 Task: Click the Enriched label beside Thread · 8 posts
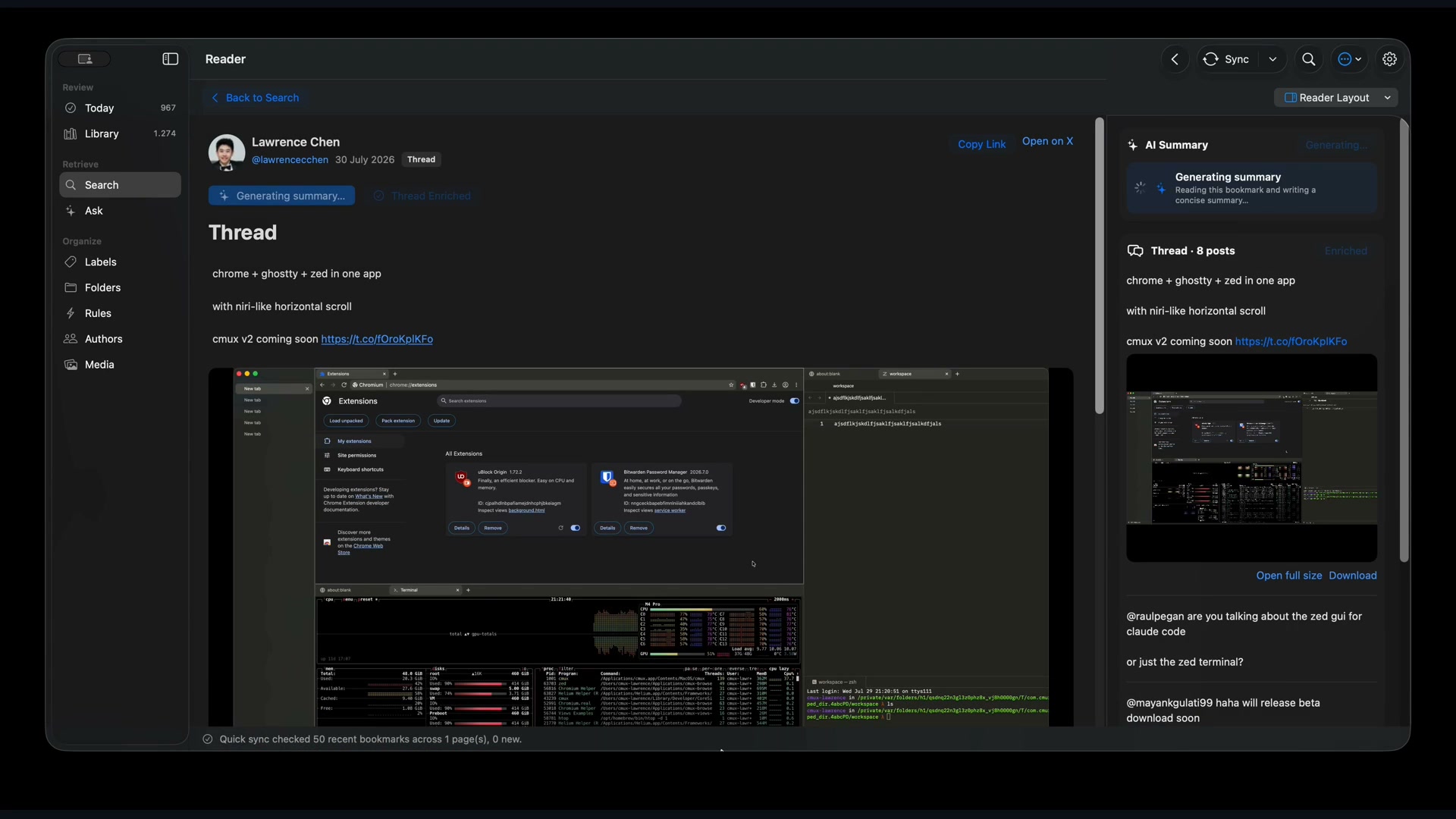pyautogui.click(x=1346, y=251)
